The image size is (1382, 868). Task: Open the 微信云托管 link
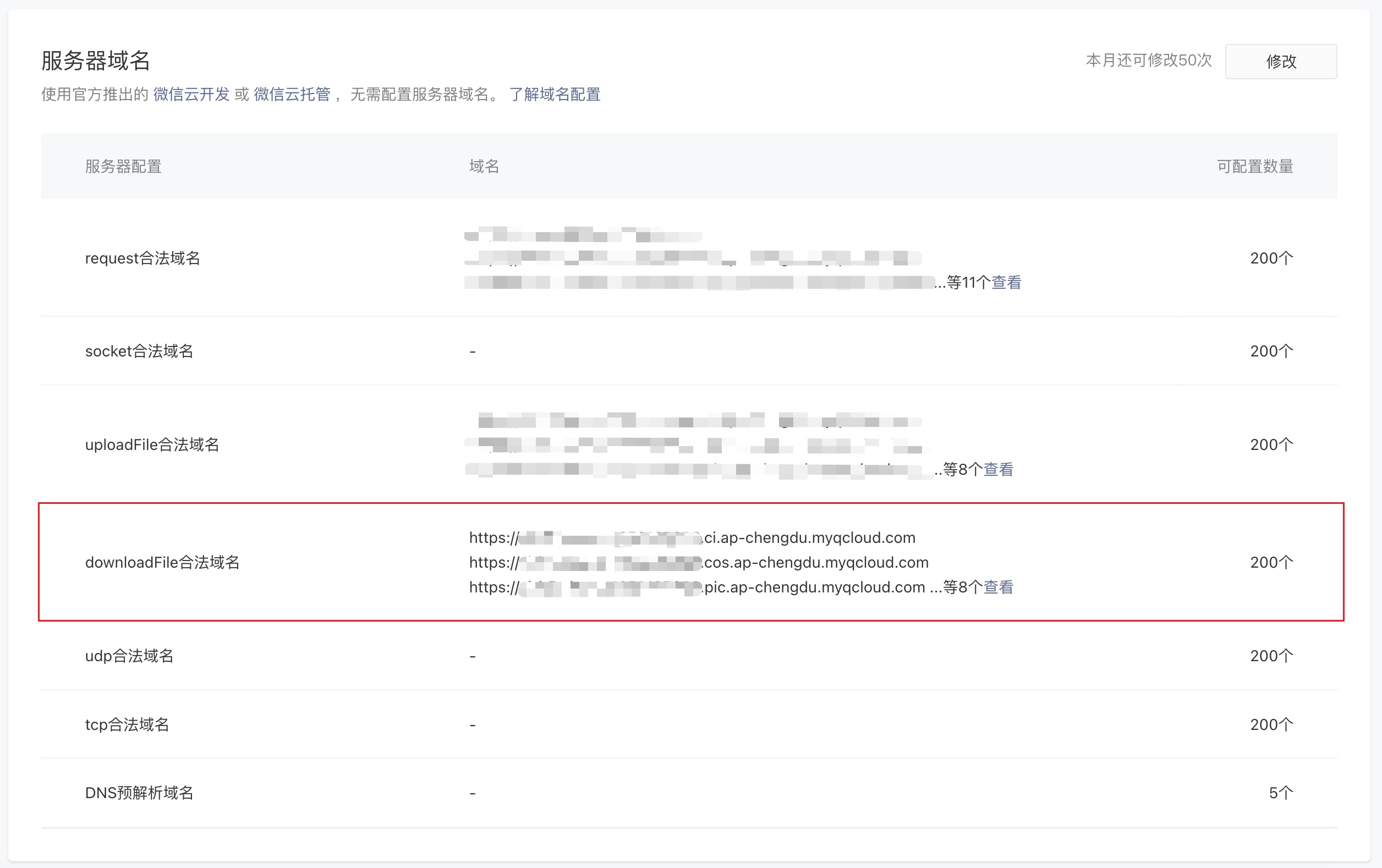click(292, 94)
